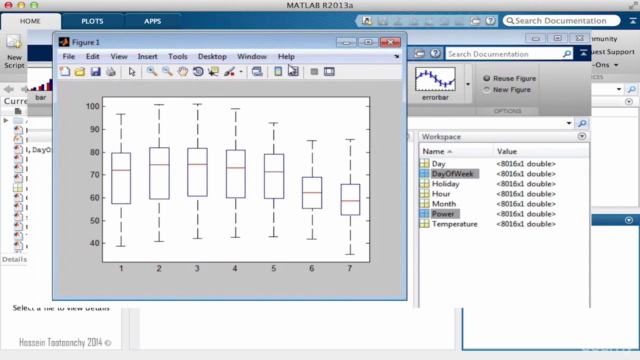Switch to the HOME tab

click(x=30, y=21)
